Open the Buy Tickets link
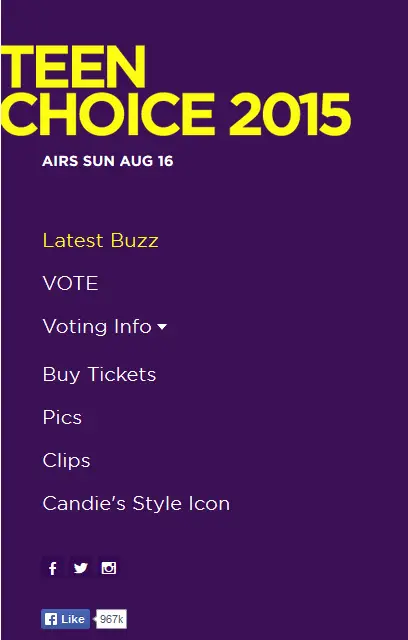Viewport: 408px width, 640px height. coord(99,374)
